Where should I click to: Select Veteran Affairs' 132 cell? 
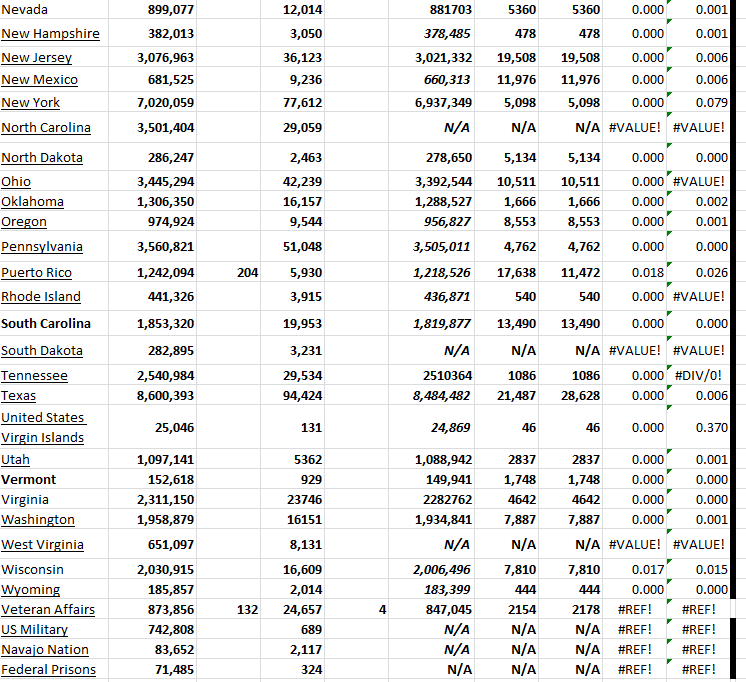coord(228,609)
